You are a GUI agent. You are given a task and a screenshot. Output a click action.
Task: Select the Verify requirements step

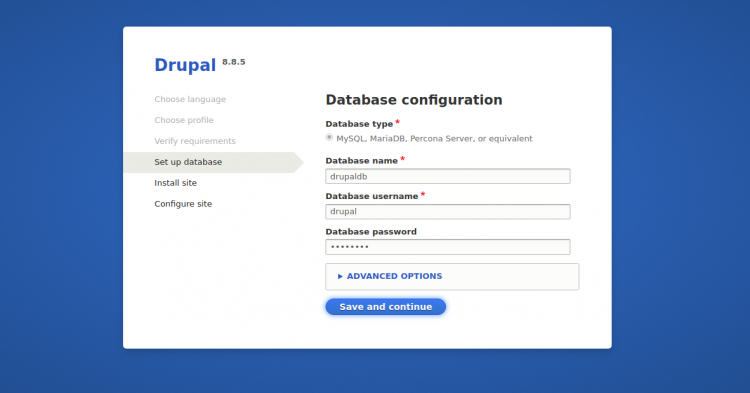pos(195,141)
